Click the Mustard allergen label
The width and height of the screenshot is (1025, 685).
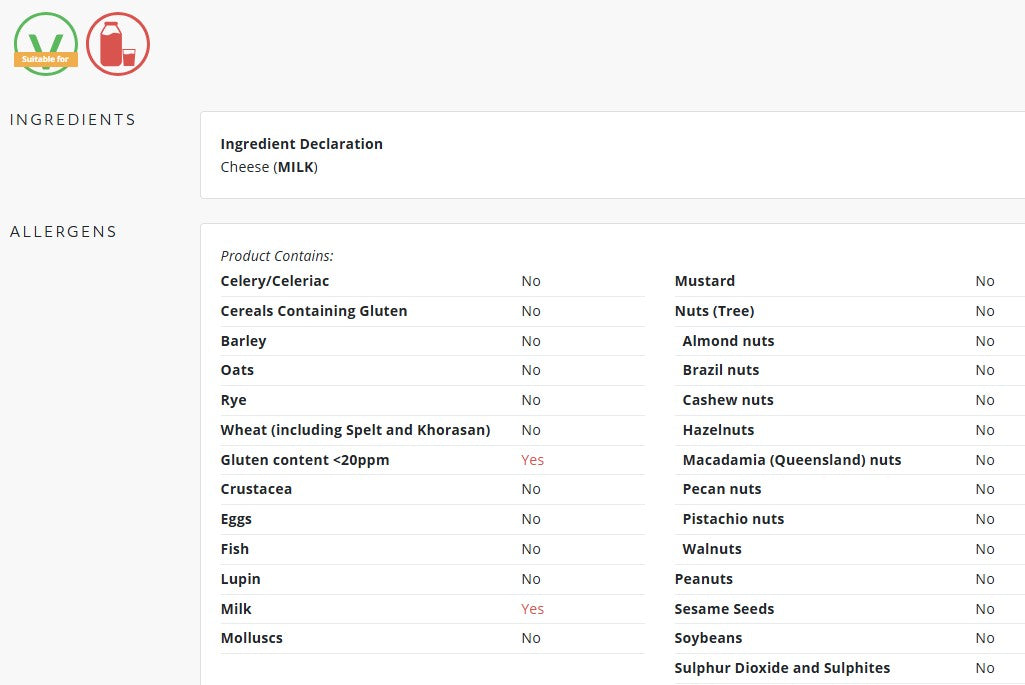pos(705,281)
